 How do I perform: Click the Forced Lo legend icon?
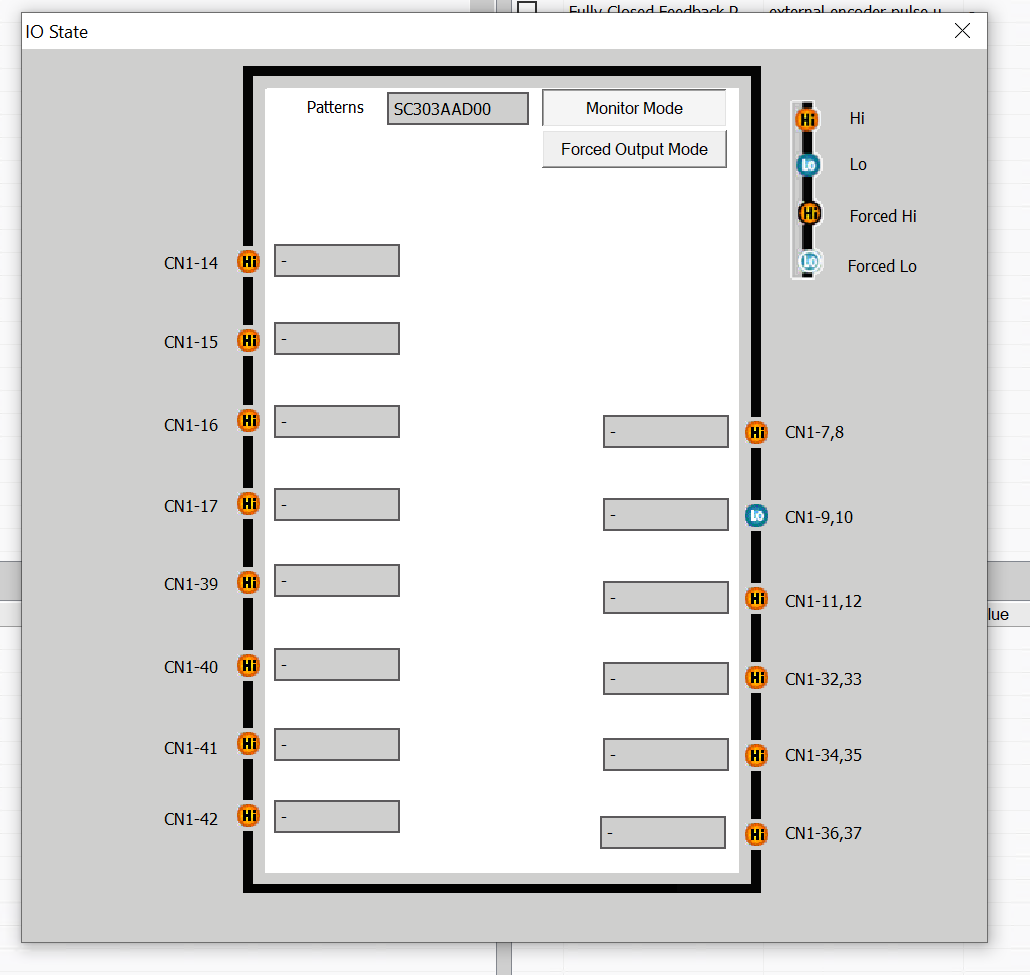[x=809, y=262]
